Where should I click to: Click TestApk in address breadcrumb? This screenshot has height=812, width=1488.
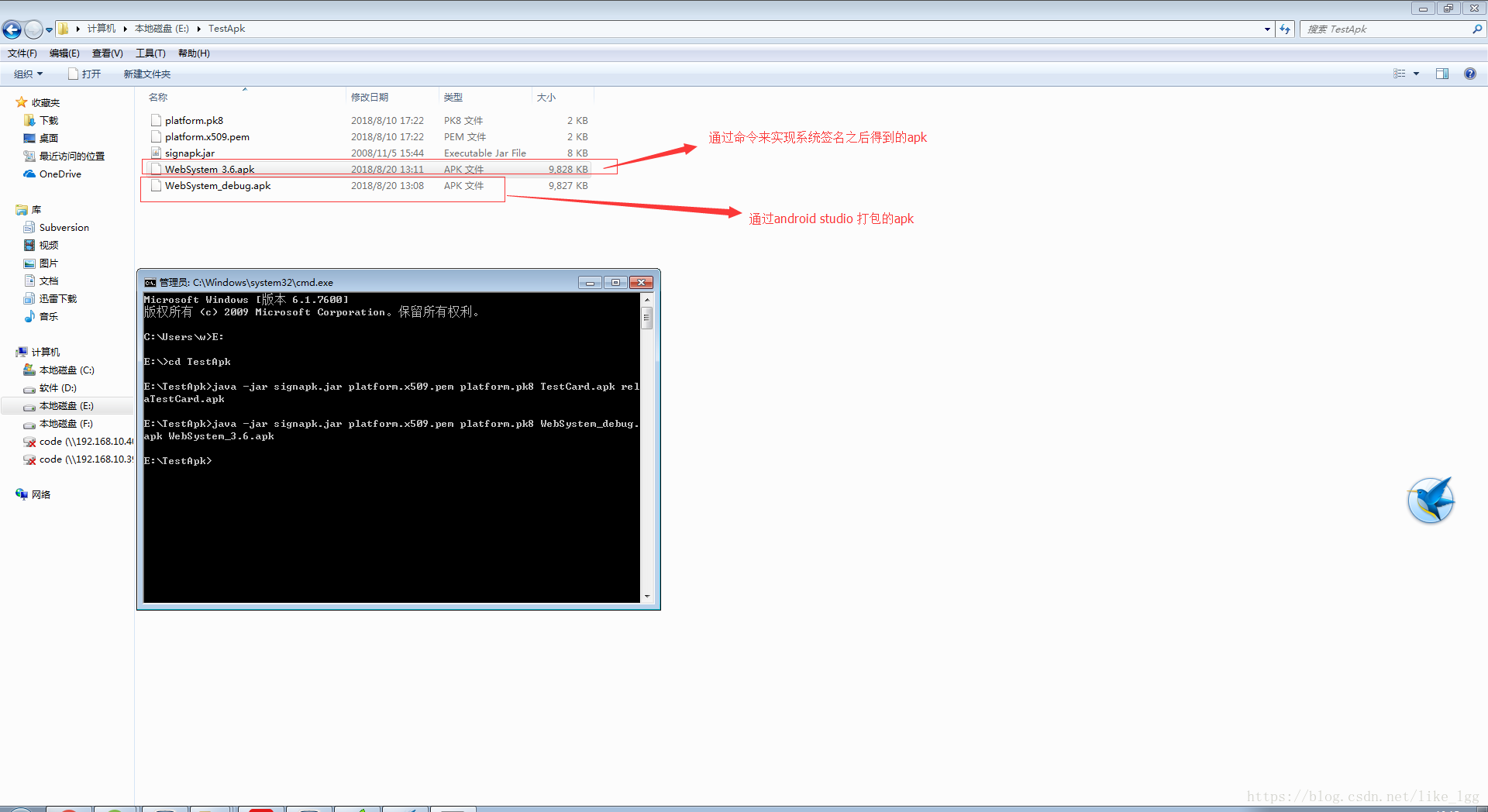click(x=226, y=29)
